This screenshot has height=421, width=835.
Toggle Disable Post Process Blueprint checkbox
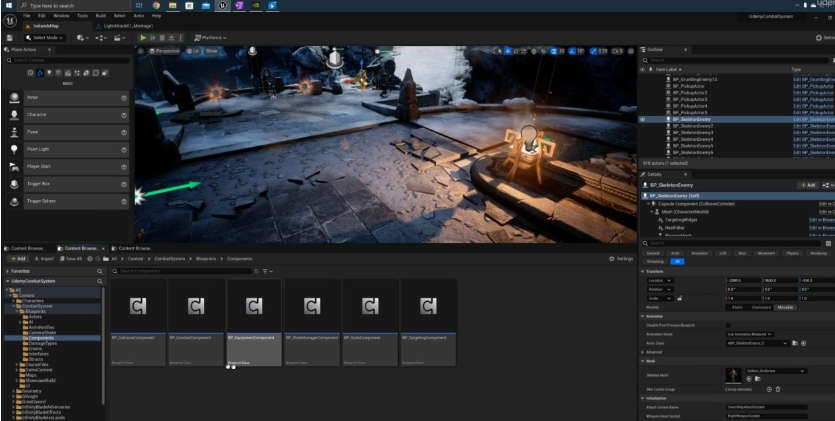coord(728,325)
